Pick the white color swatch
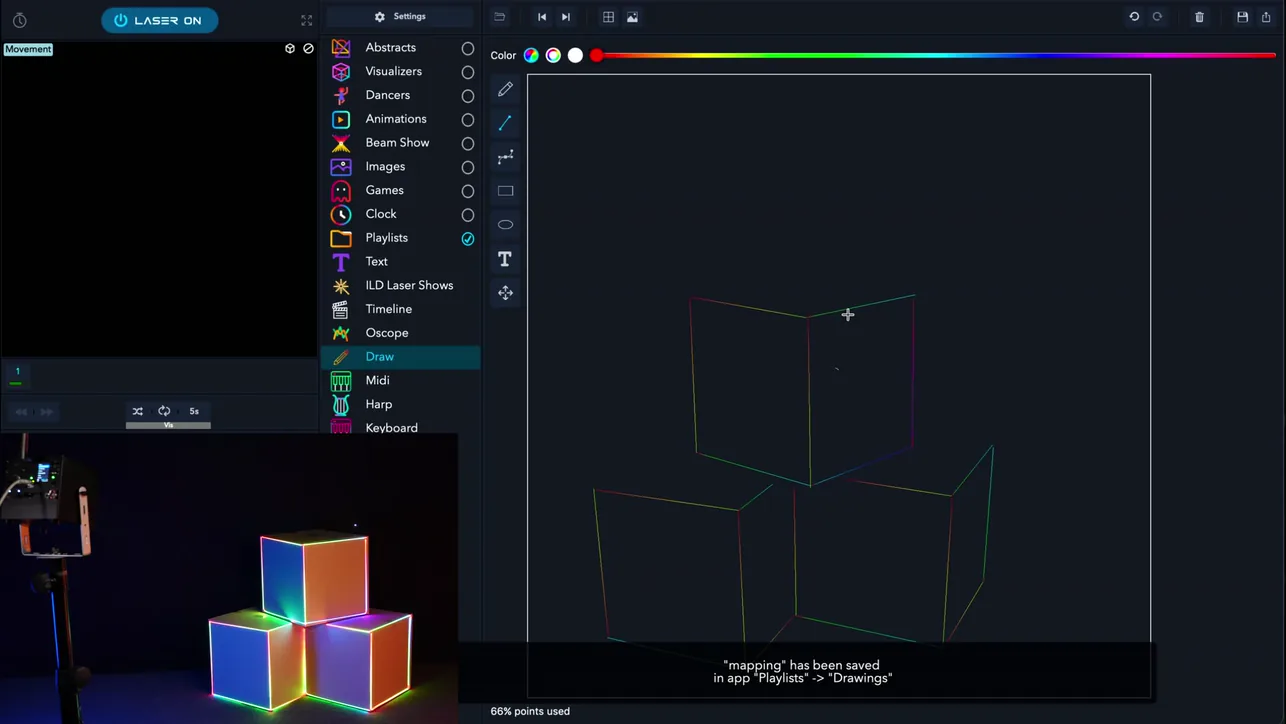The width and height of the screenshot is (1286, 724). pyautogui.click(x=575, y=55)
